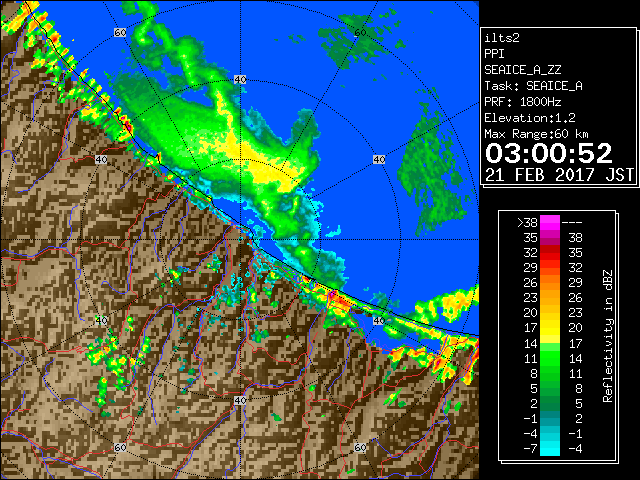Click the 40 km label on the eastern sea
The image size is (640, 480).
pos(379,159)
